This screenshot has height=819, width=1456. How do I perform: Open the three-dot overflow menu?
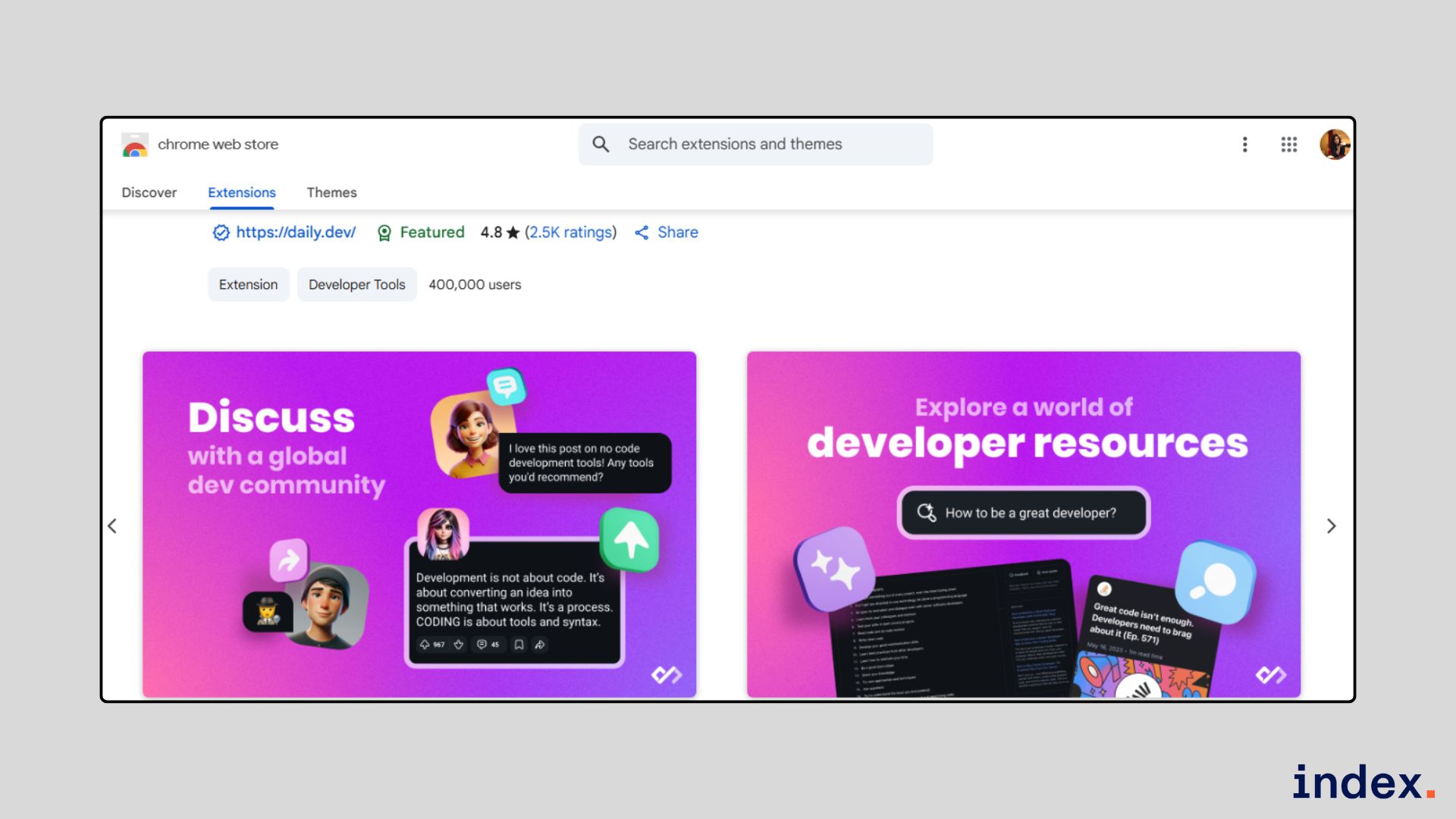(1244, 144)
